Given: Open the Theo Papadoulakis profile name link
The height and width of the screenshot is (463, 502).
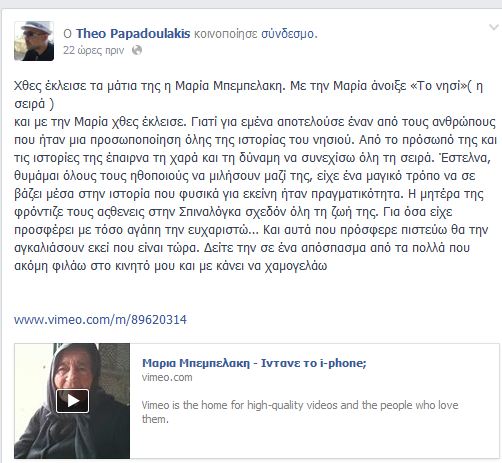Looking at the screenshot, I should click(x=133, y=34).
